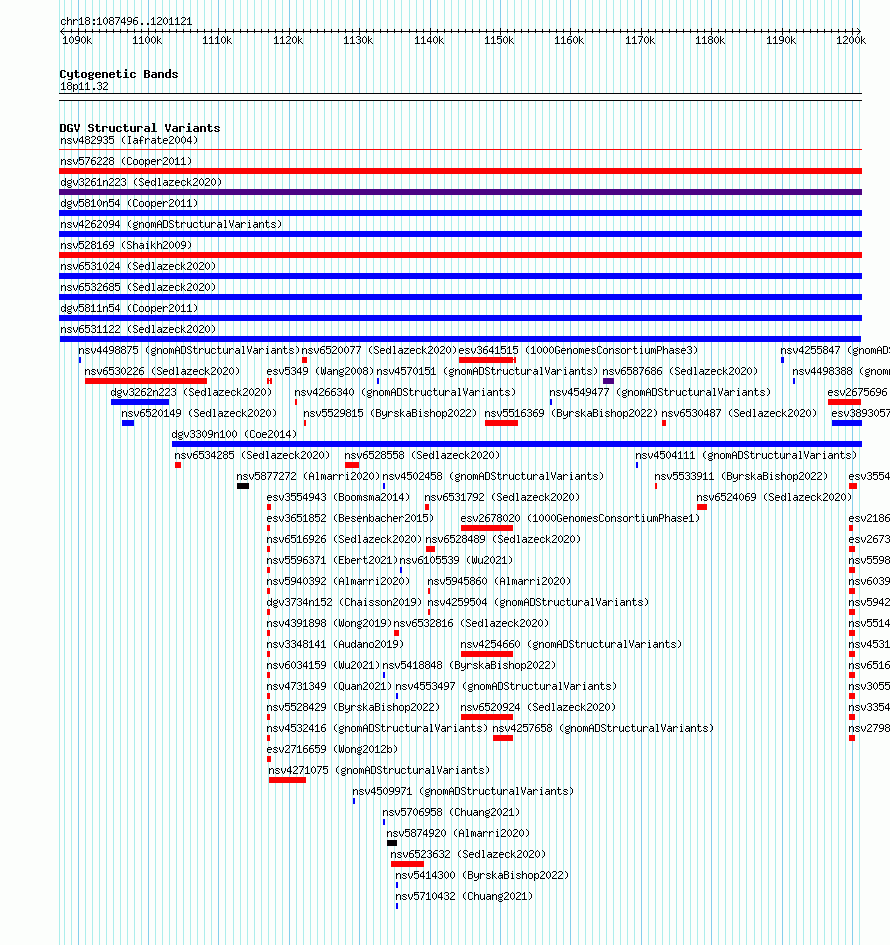Select nsv6520077 (Sedlazeck2020) label
Screen dimensions: 890x945
pyautogui.click(x=380, y=350)
